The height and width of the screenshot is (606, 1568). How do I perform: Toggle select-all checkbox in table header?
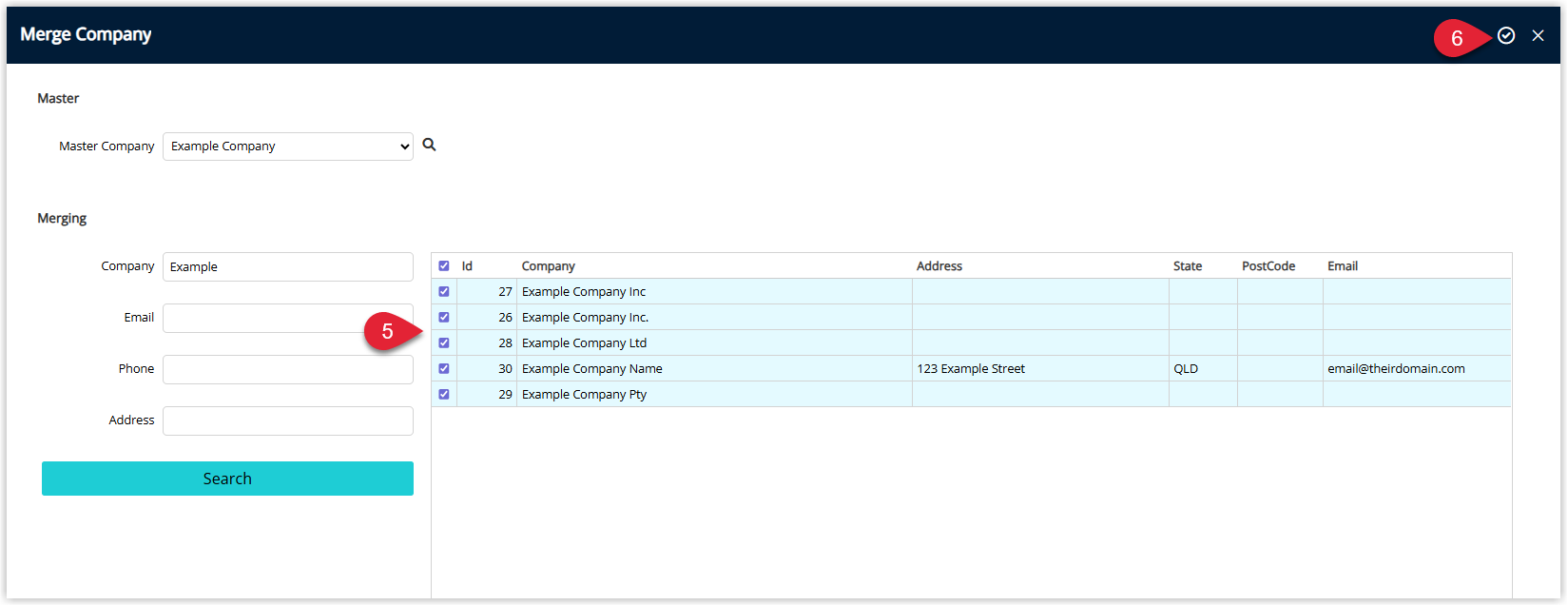[444, 266]
